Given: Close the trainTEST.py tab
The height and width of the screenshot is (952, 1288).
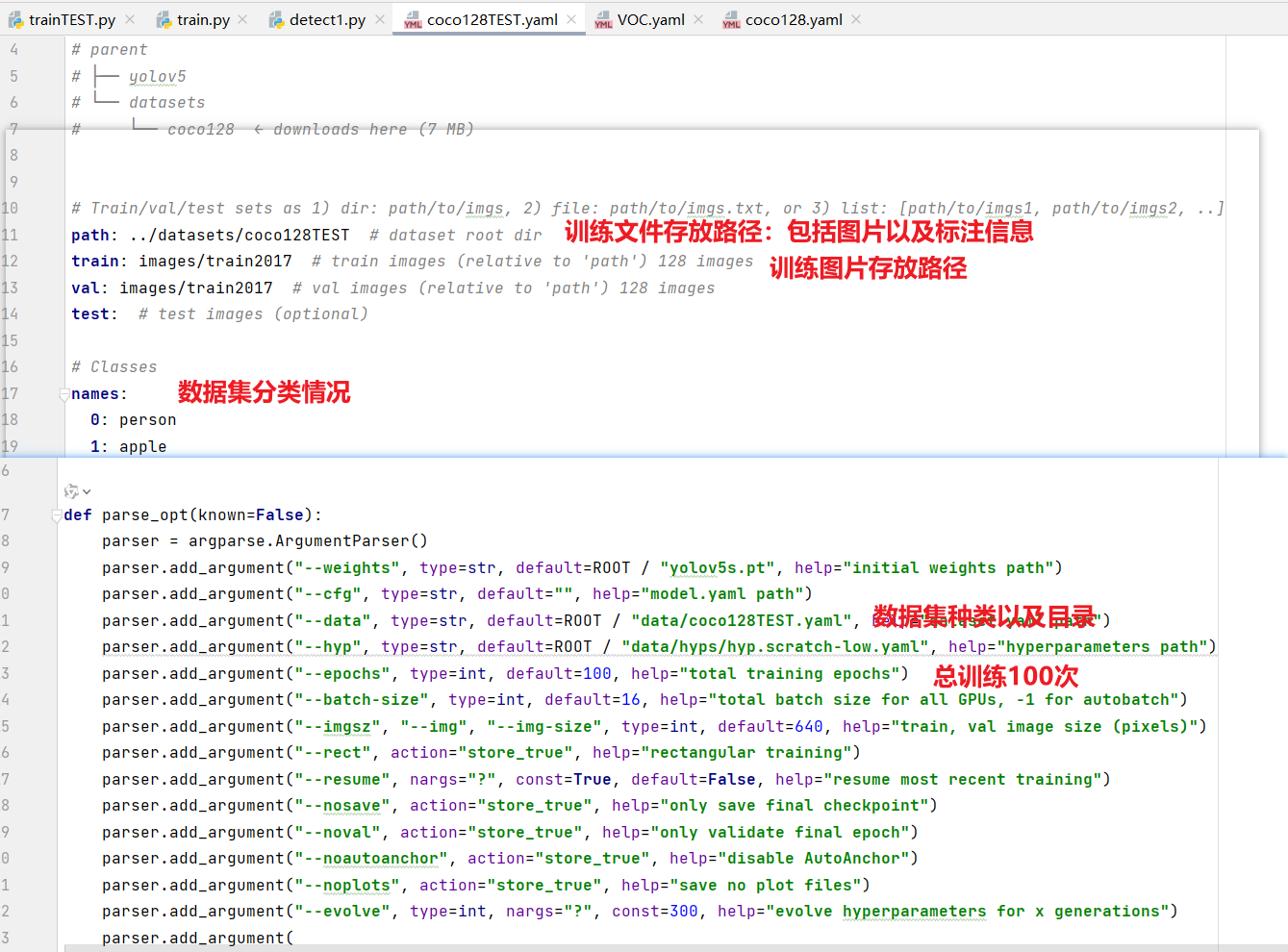Looking at the screenshot, I should [130, 19].
